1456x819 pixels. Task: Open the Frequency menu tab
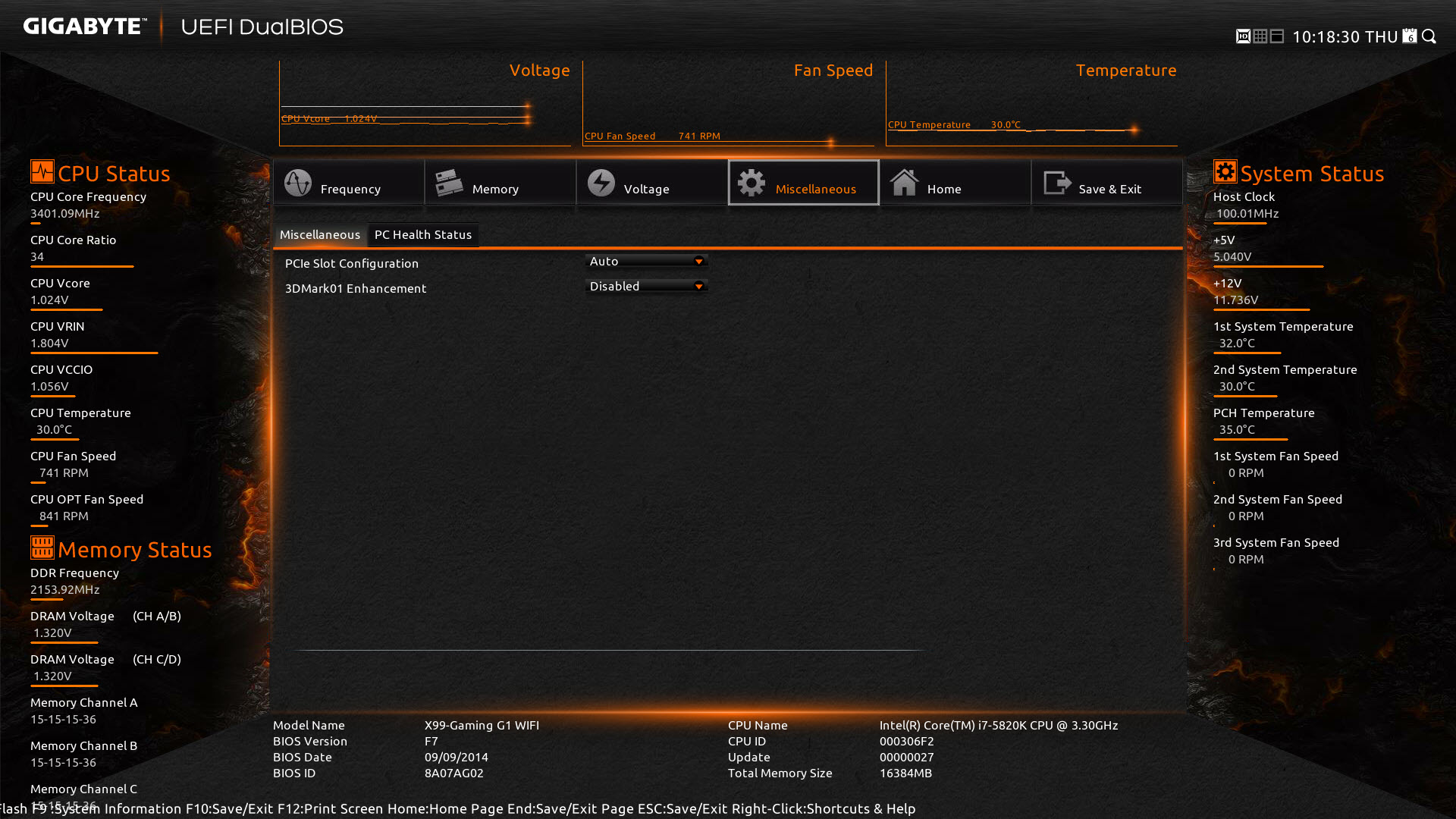(x=349, y=183)
